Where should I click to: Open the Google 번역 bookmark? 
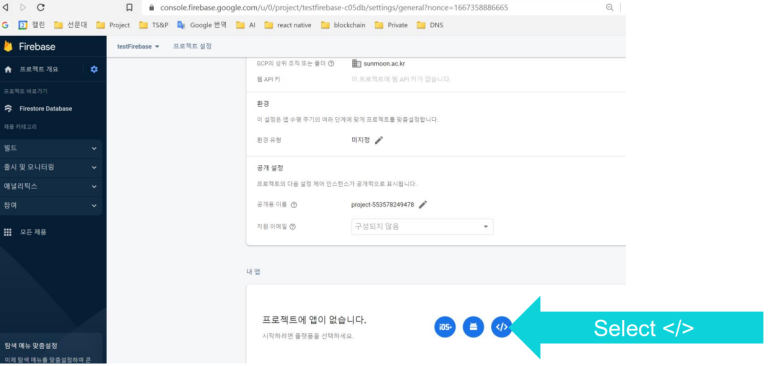[x=201, y=25]
